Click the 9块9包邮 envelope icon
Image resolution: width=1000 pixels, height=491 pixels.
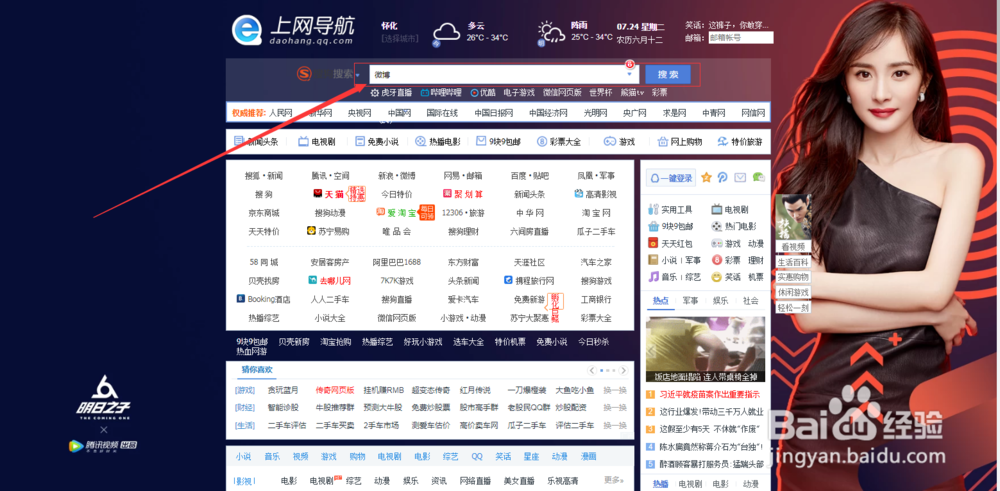tap(481, 141)
